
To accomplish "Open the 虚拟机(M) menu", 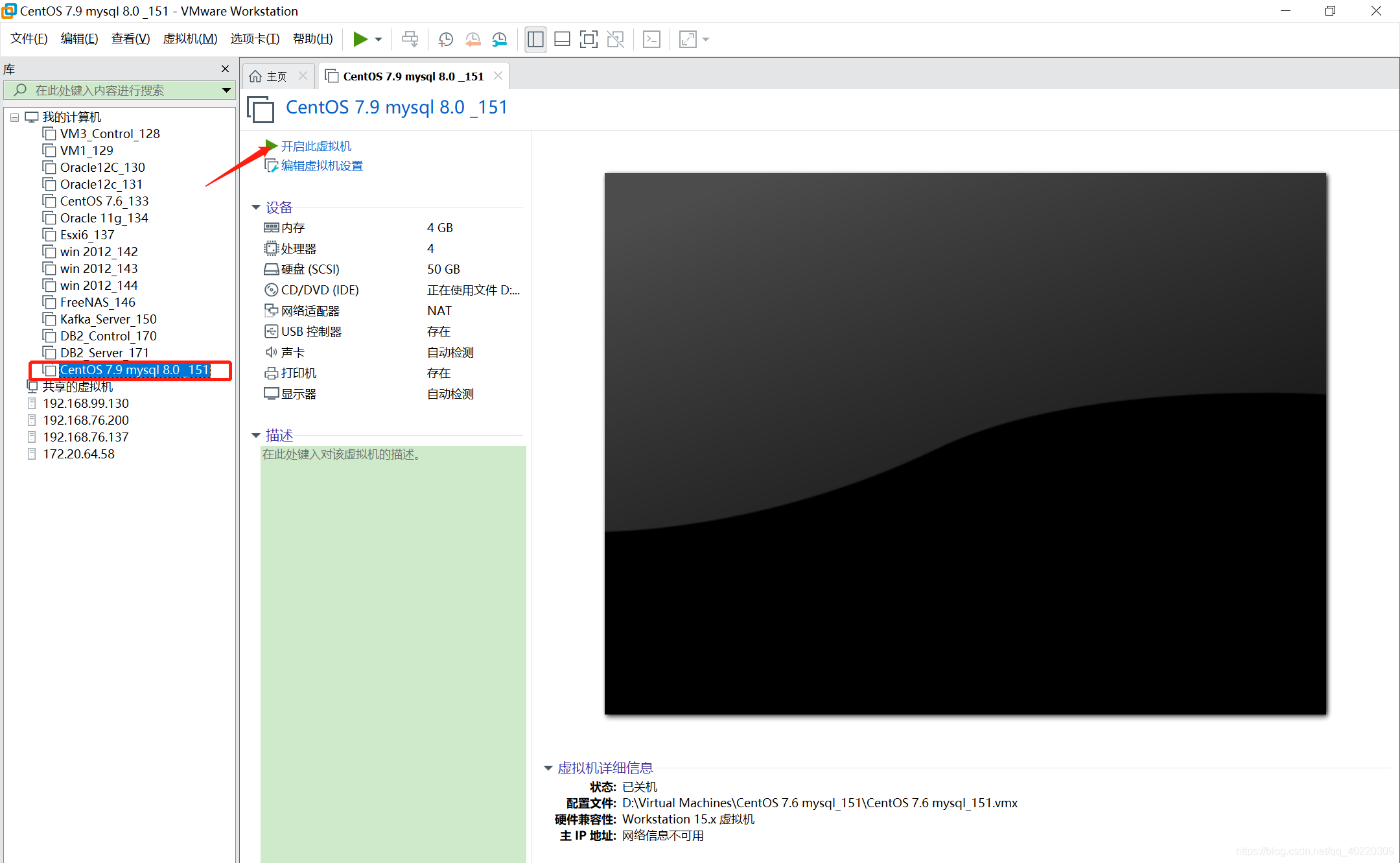I will coord(190,39).
